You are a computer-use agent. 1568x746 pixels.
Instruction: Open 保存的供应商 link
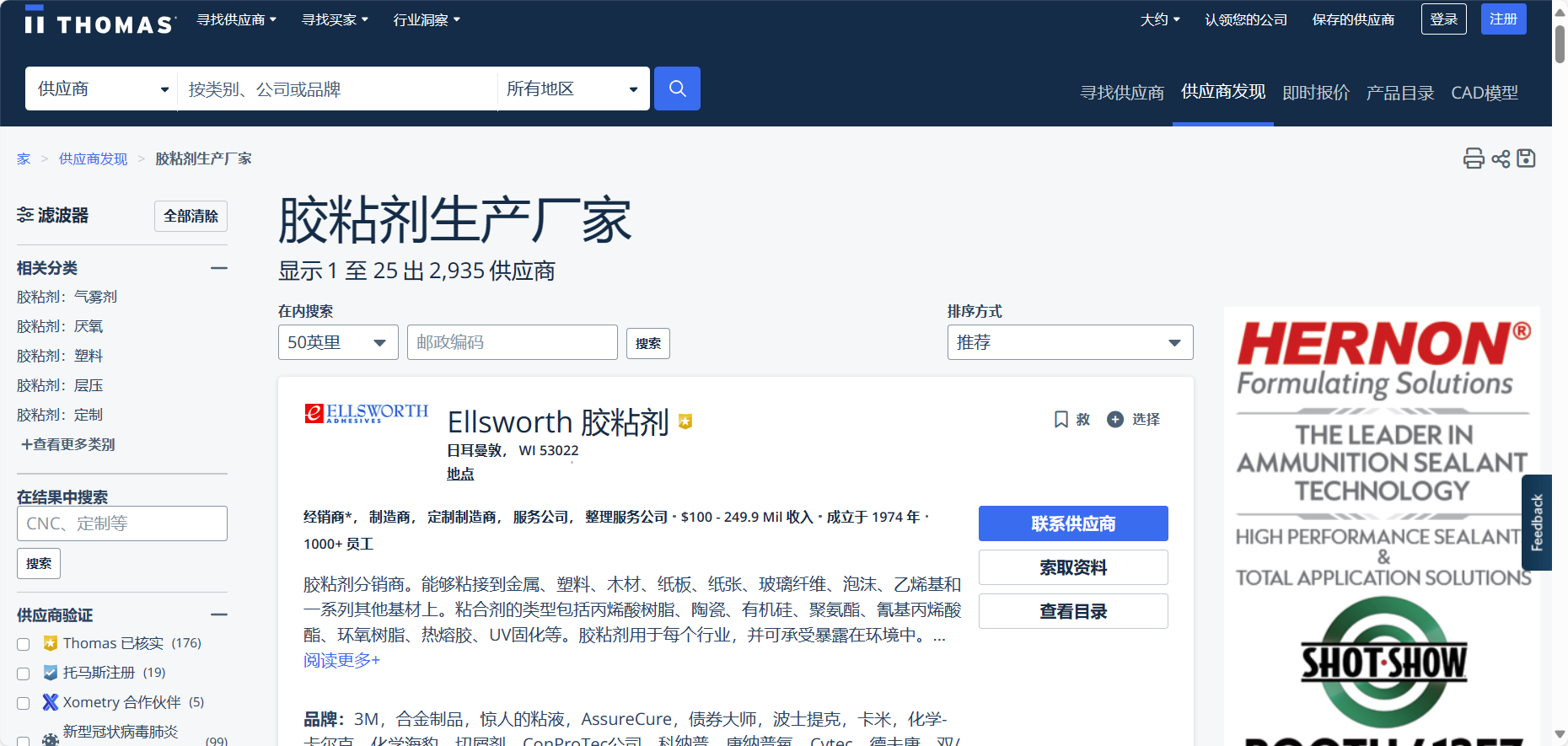click(1353, 19)
